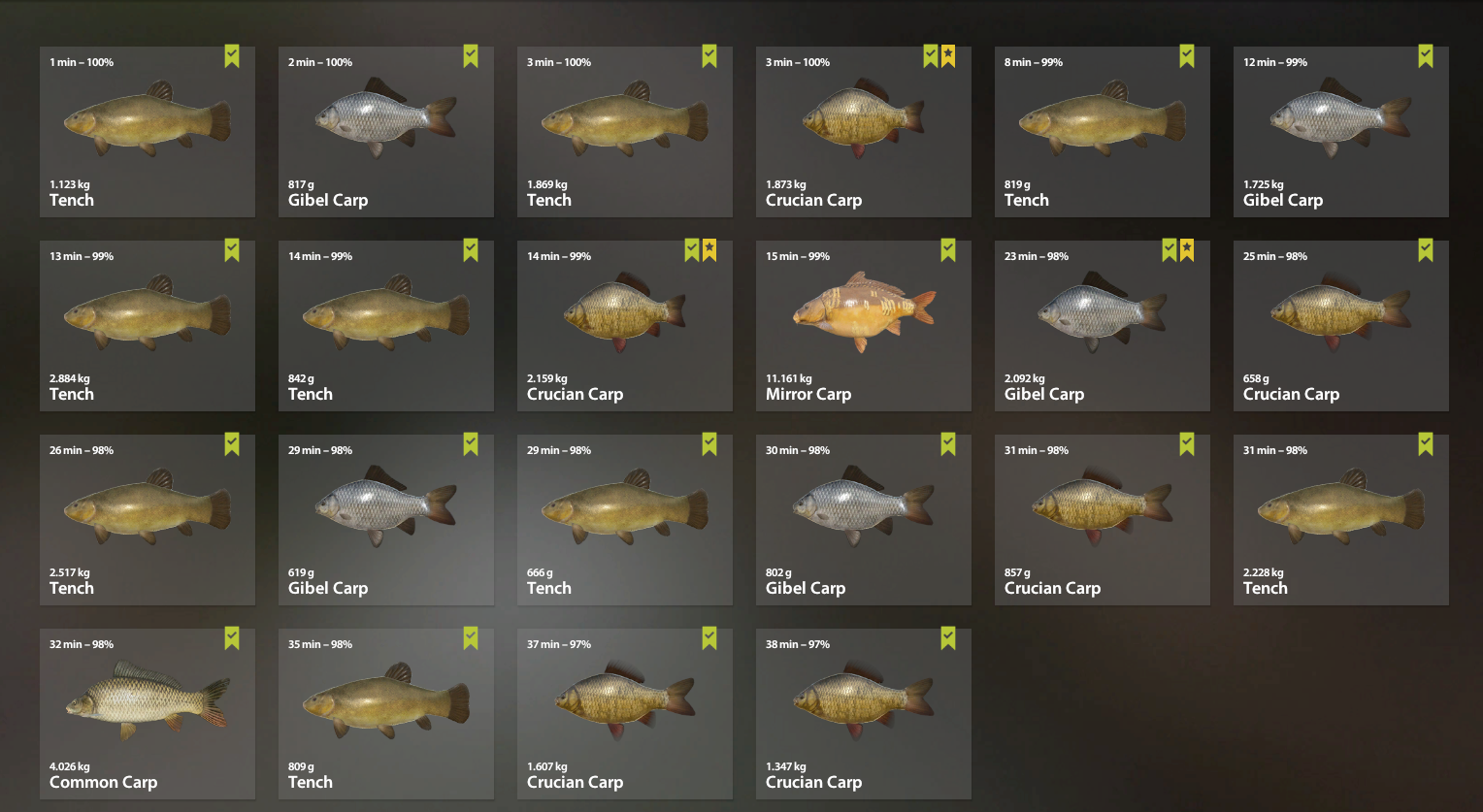Click the green check bookmark on Common Carp card
This screenshot has width=1483, height=812.
click(x=232, y=638)
